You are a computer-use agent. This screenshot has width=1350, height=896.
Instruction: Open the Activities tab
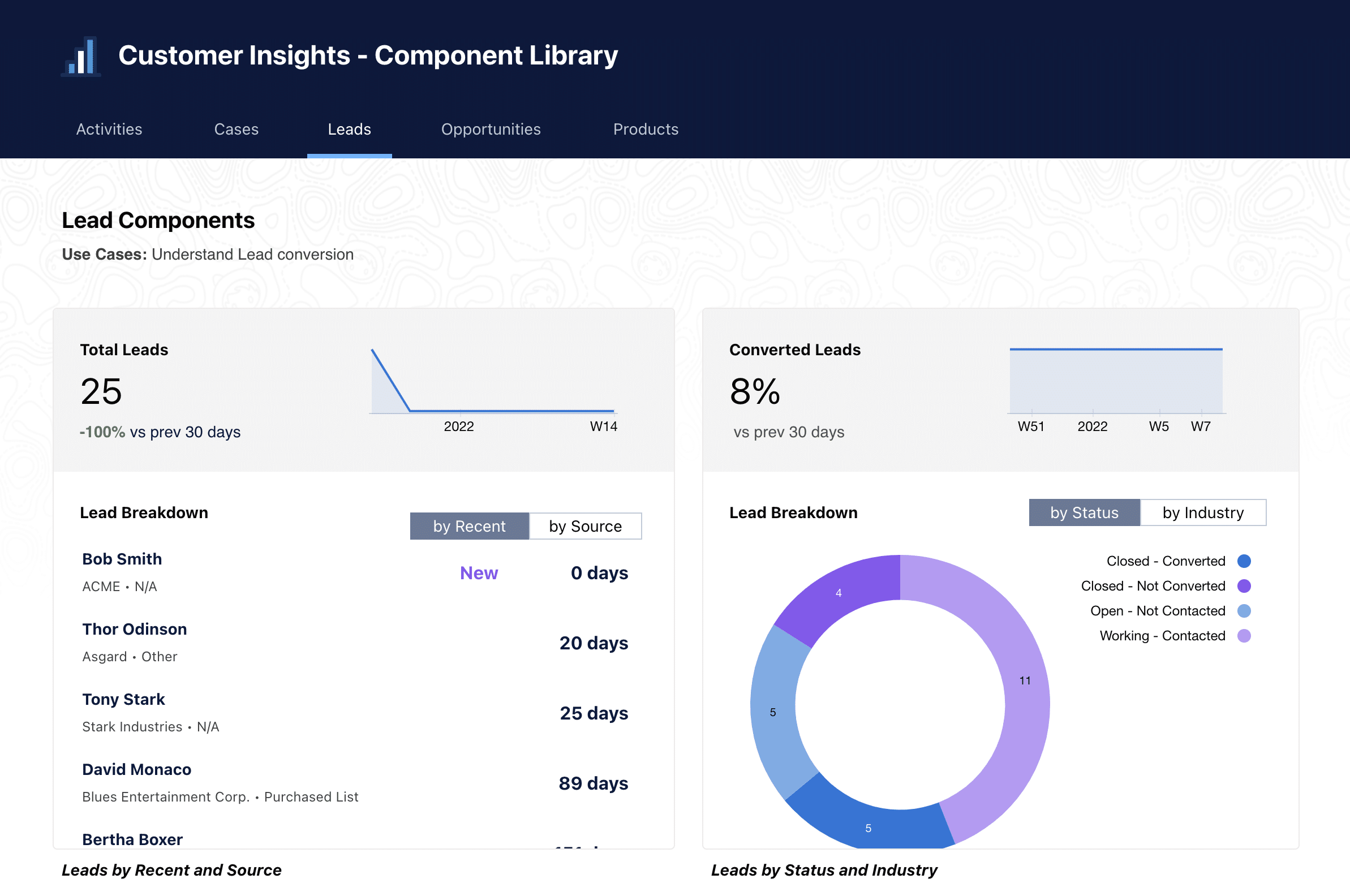point(109,129)
